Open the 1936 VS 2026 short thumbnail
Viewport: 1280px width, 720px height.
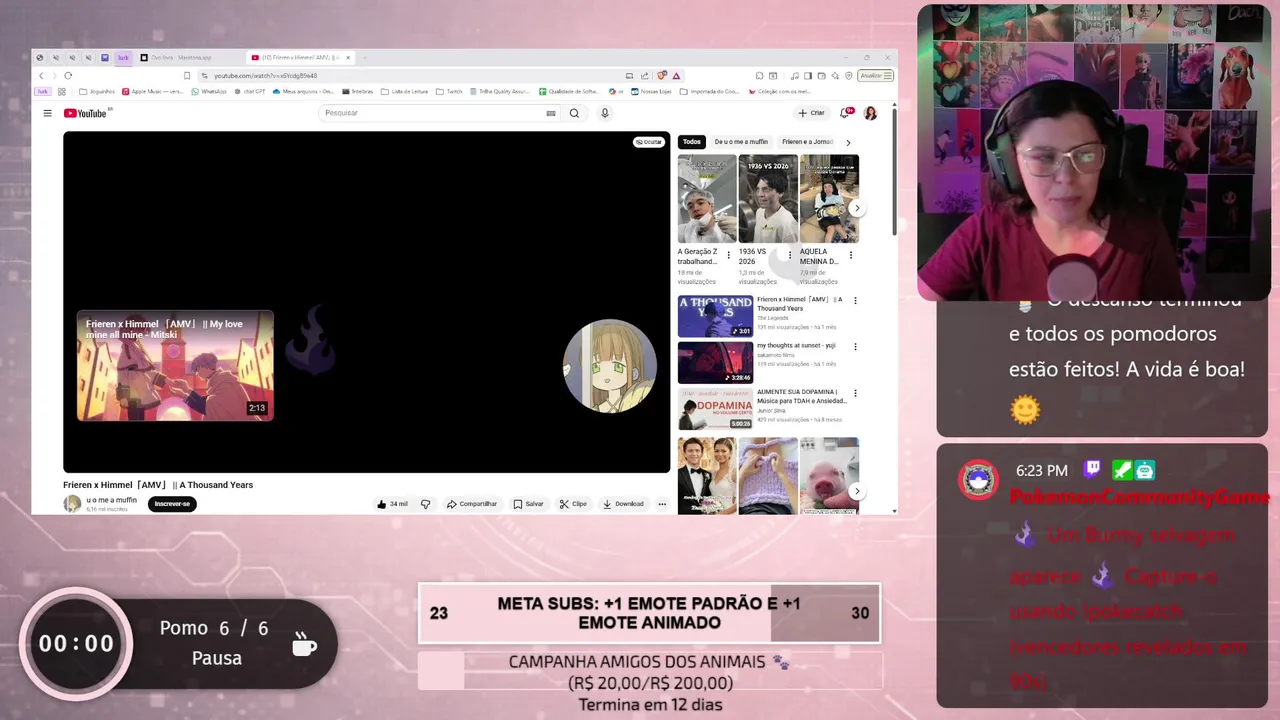[x=768, y=198]
